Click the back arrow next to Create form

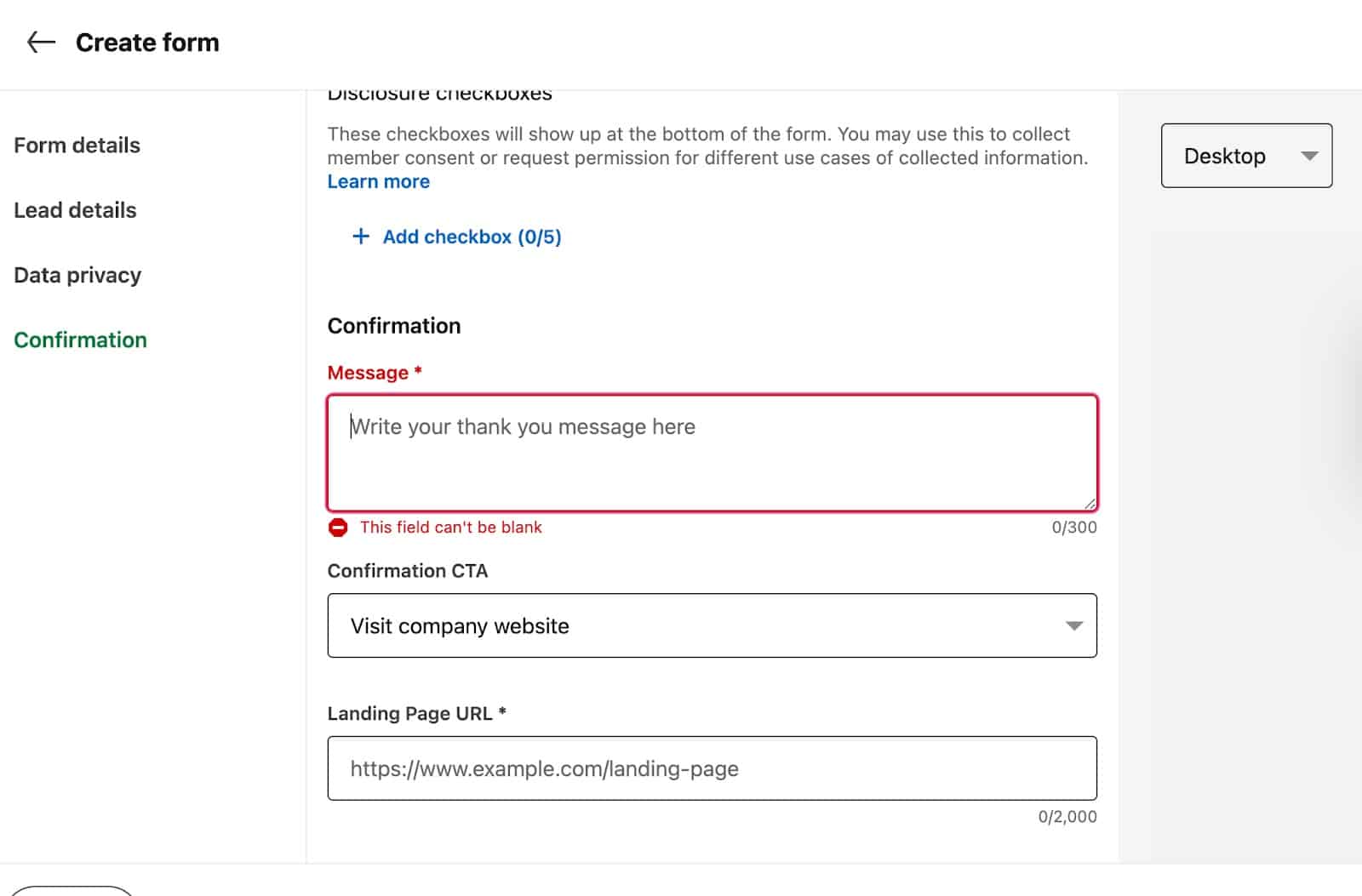41,43
